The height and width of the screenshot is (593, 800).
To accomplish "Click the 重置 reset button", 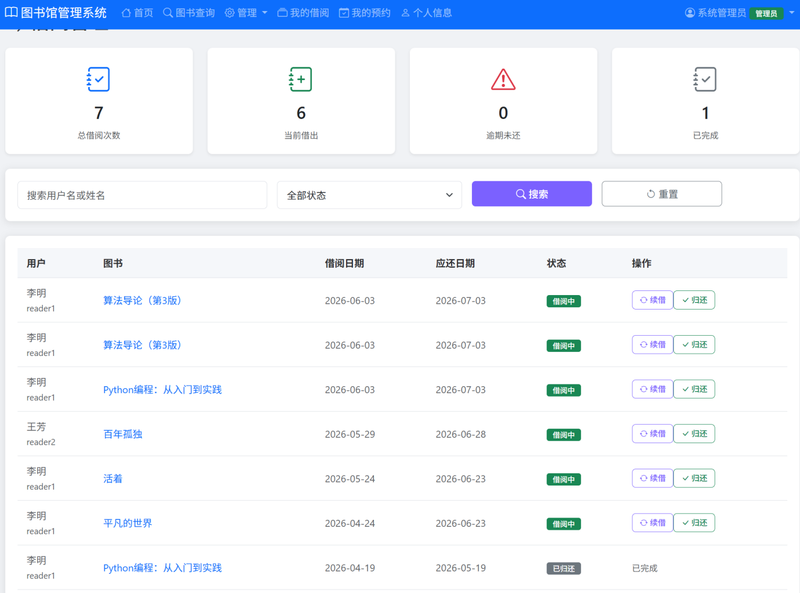I will (662, 194).
